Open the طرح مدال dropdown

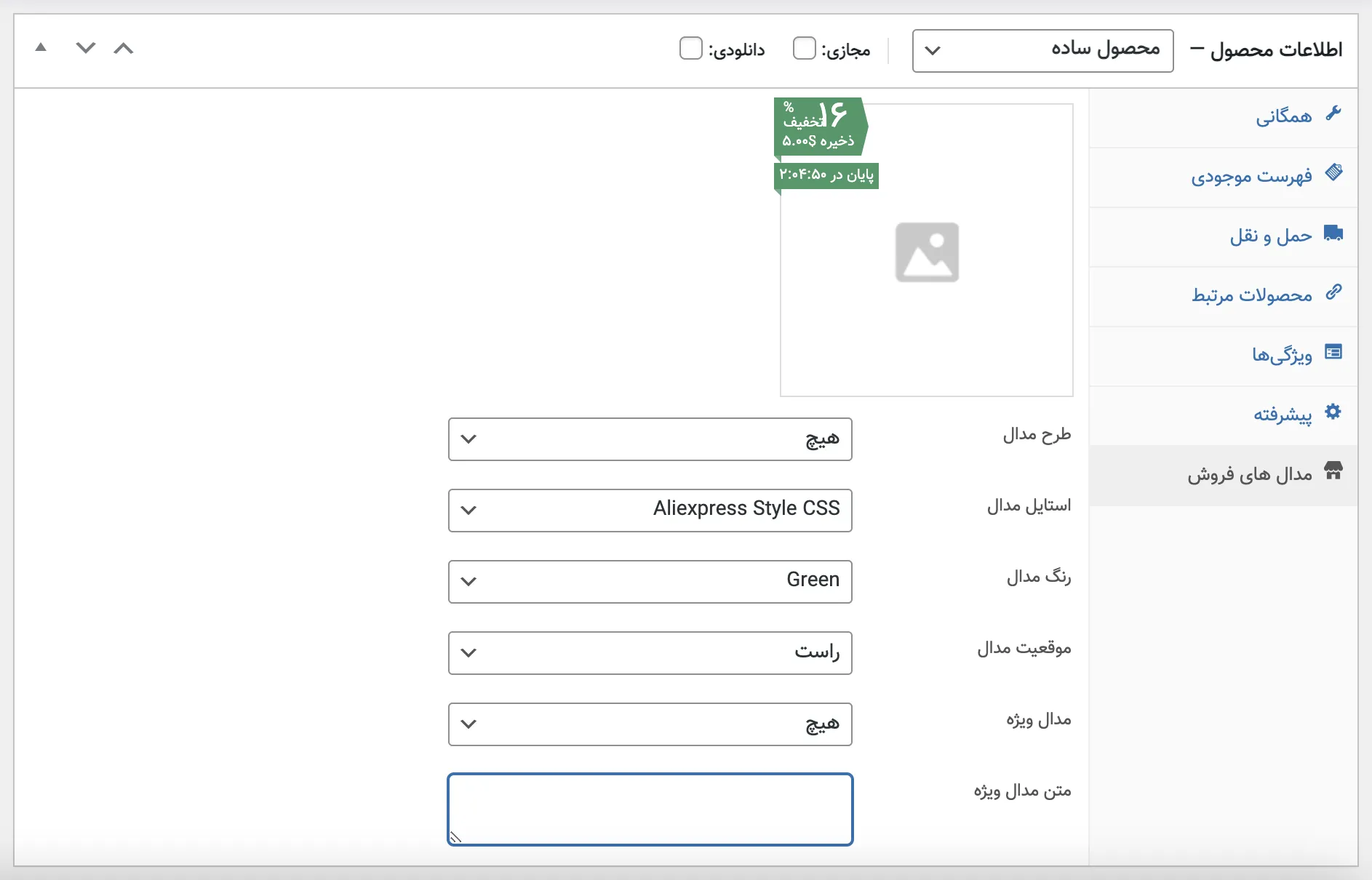pyautogui.click(x=650, y=439)
